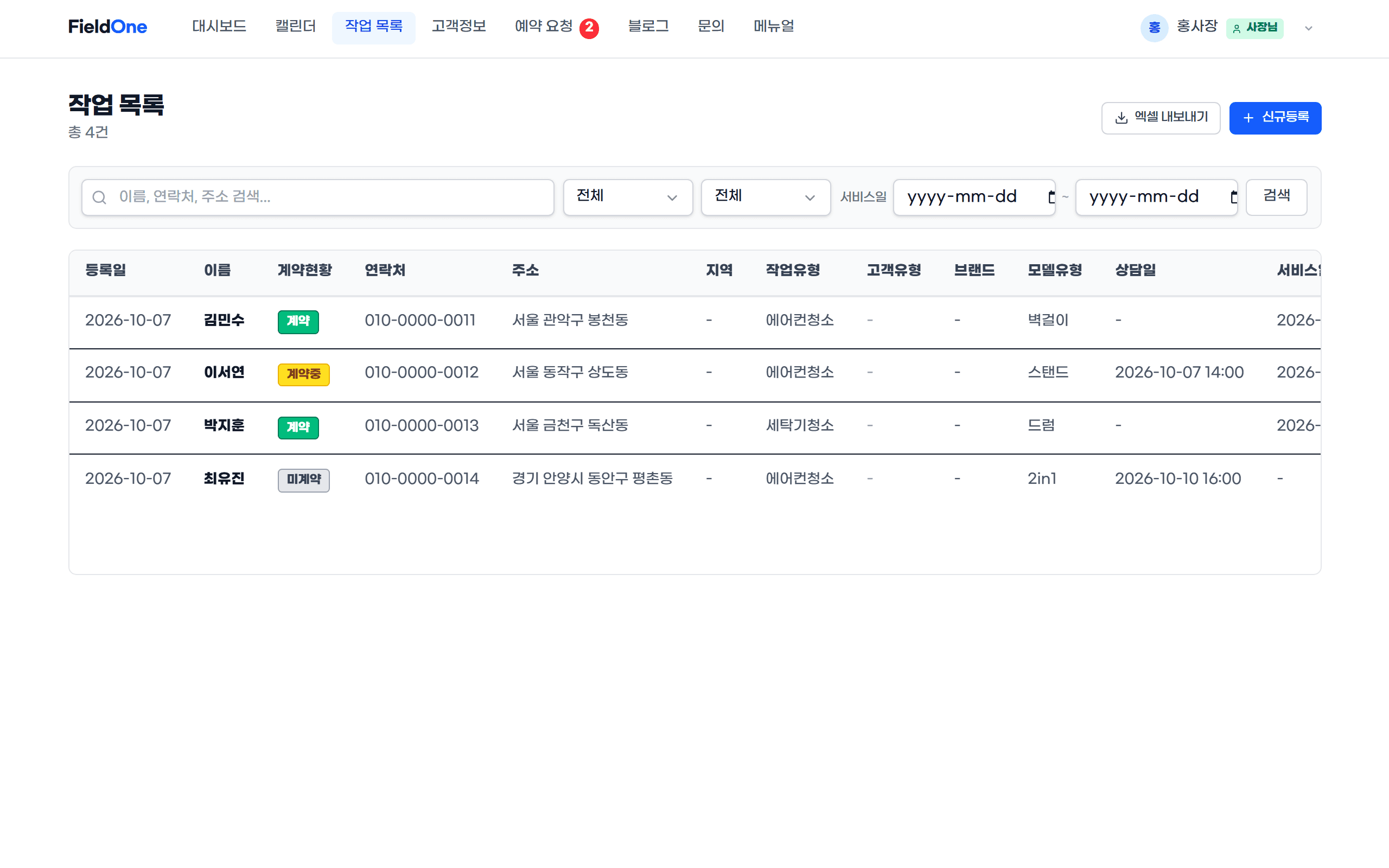Image resolution: width=1389 pixels, height=868 pixels.
Task: Click the end service date field
Action: [1156, 197]
